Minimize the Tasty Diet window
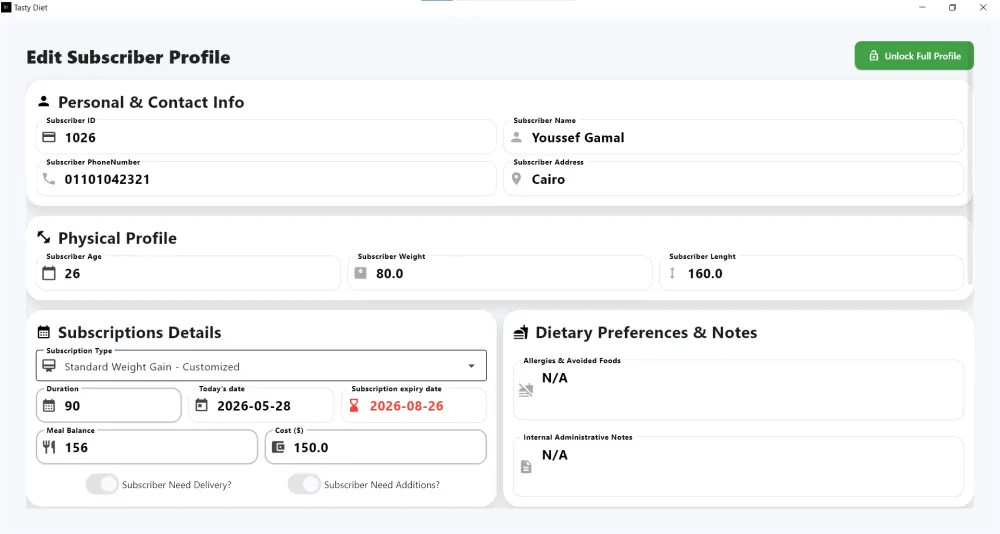Viewport: 1000px width, 534px height. 922,8
